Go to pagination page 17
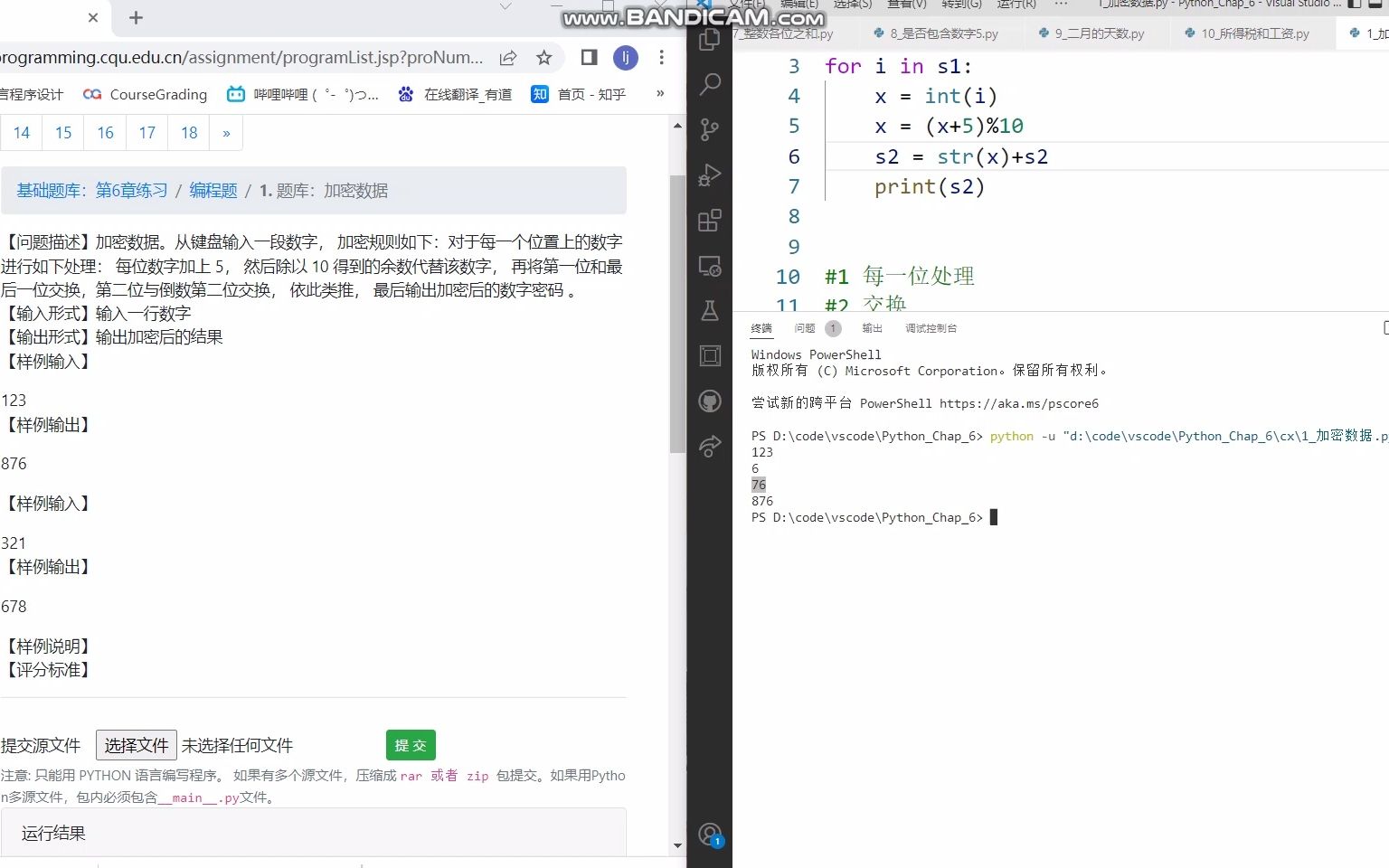1389x868 pixels. [146, 133]
